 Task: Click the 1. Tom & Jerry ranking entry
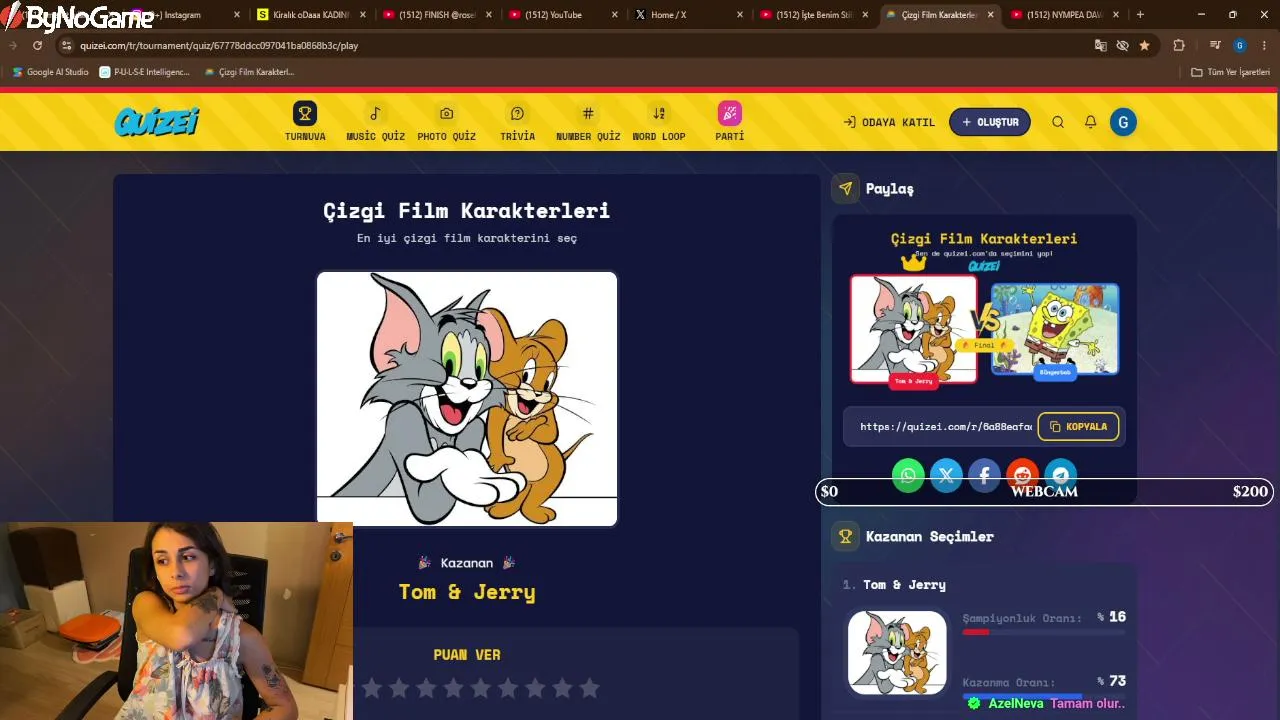tap(894, 585)
